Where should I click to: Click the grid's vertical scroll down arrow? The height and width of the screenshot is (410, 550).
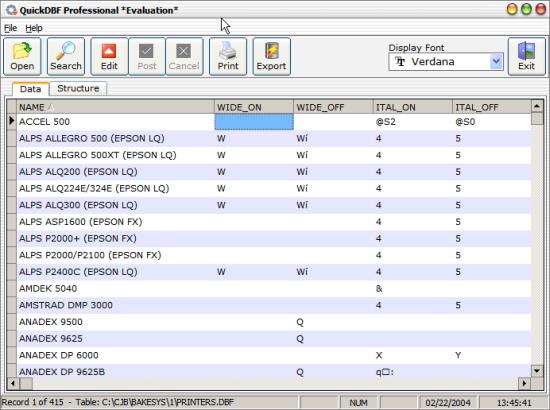537,370
